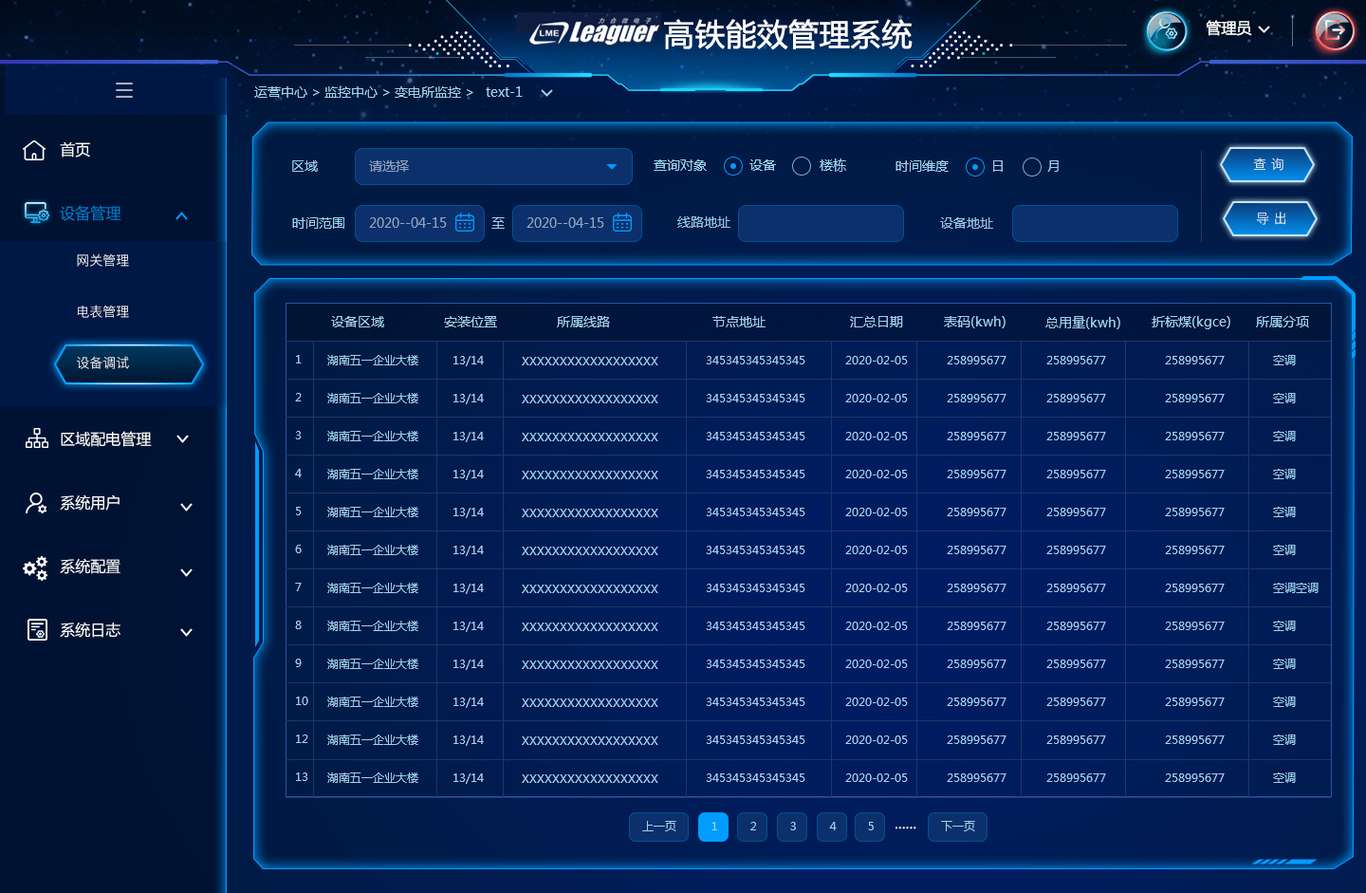Click 湖南五一企业大楼 in row 1

coord(373,360)
